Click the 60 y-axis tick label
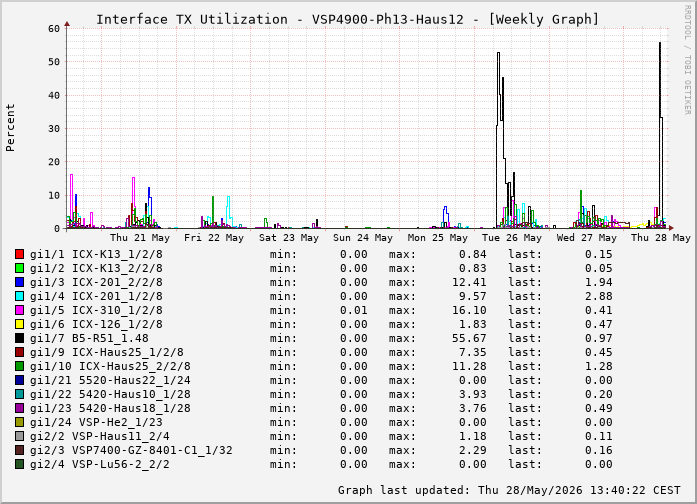 click(x=54, y=29)
